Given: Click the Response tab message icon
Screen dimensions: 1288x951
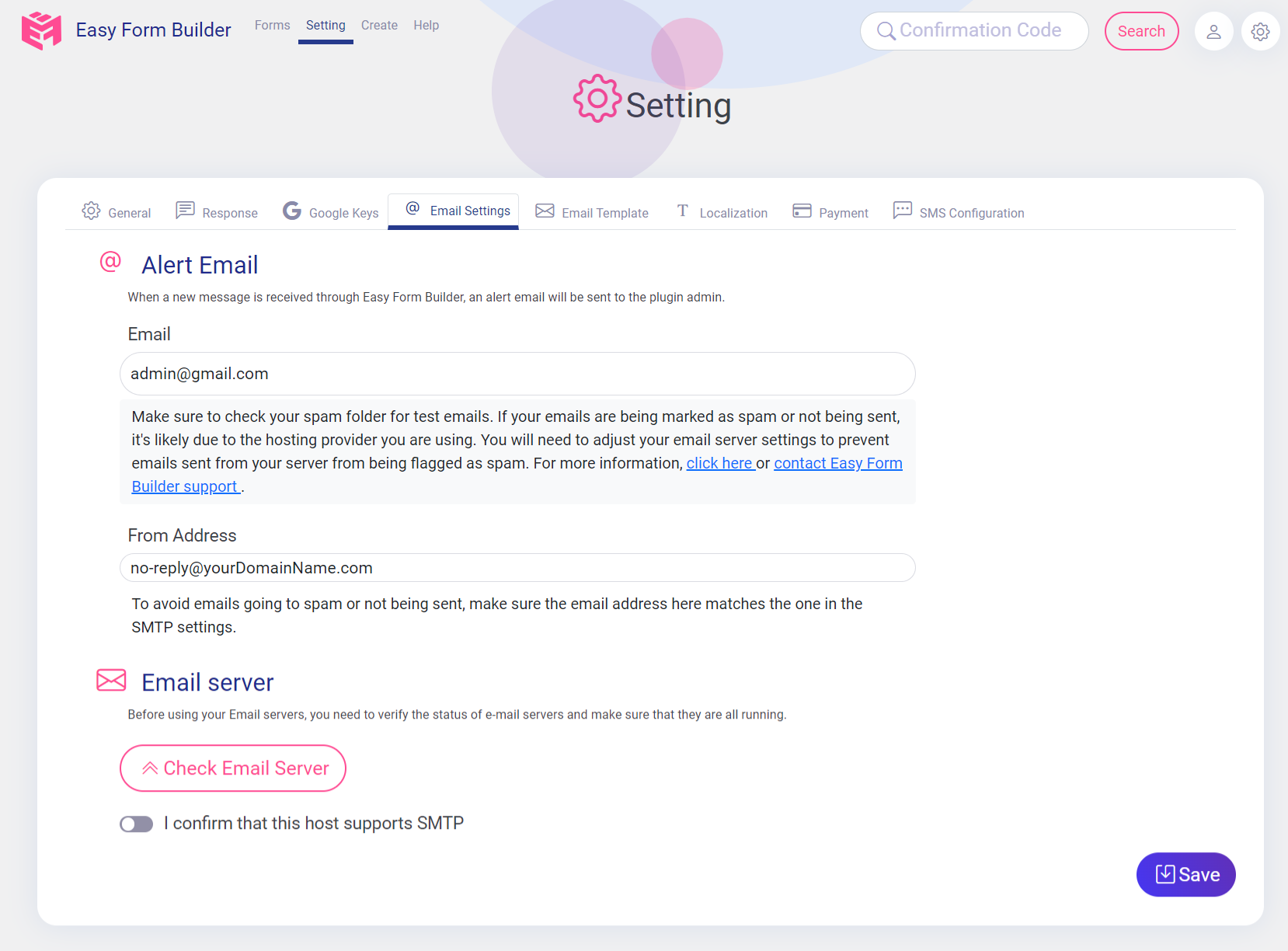Looking at the screenshot, I should 185,211.
